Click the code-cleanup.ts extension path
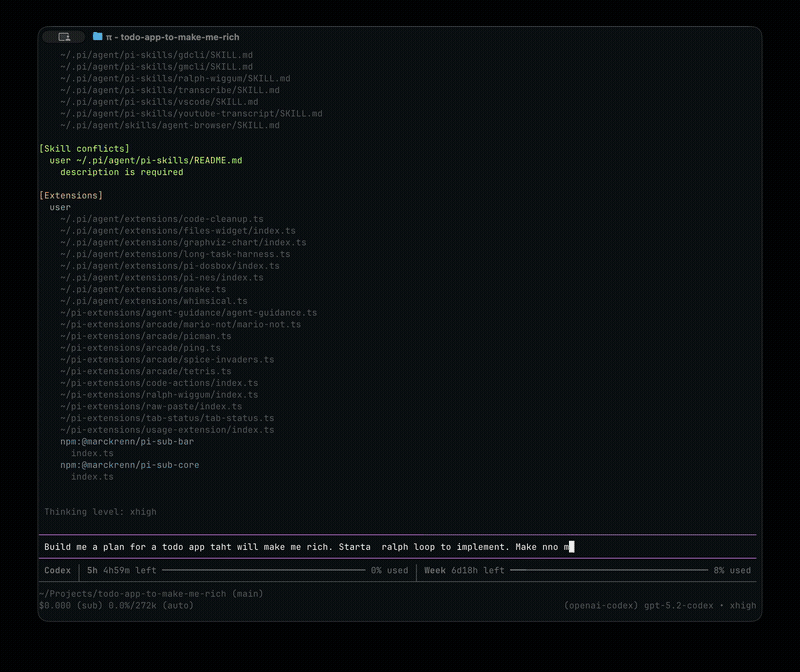 [x=162, y=219]
